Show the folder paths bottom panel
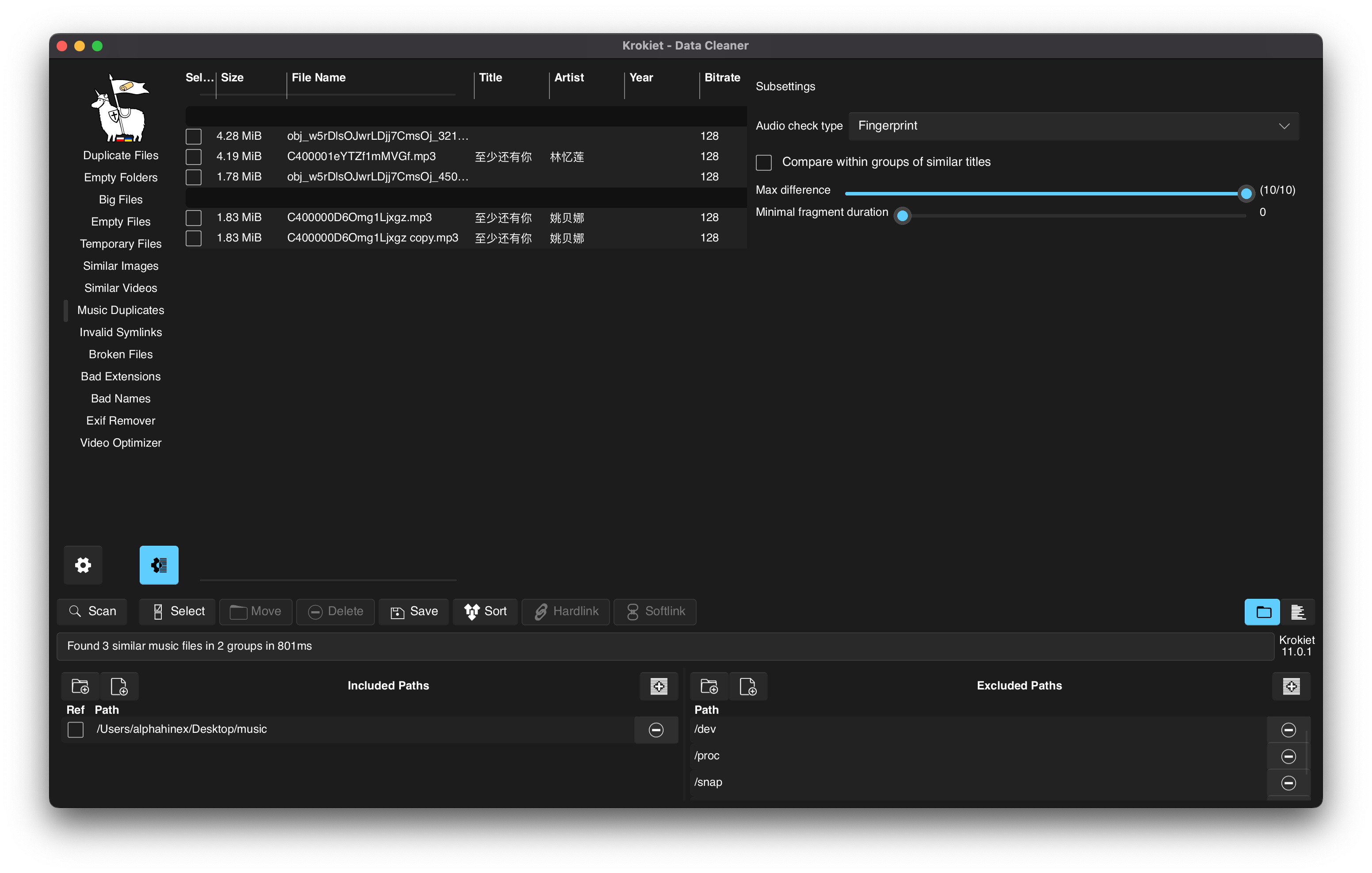Image resolution: width=1372 pixels, height=873 pixels. click(x=1262, y=611)
